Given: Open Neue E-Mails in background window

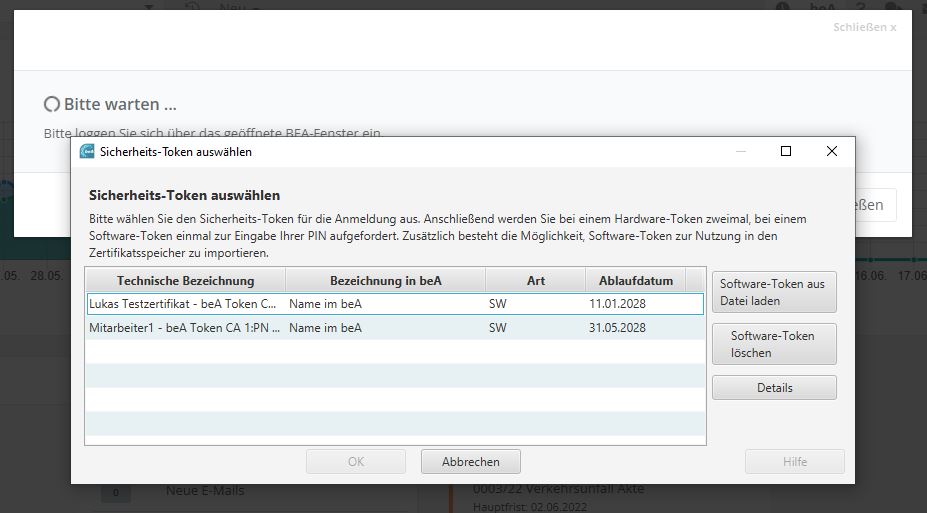Looking at the screenshot, I should [204, 490].
